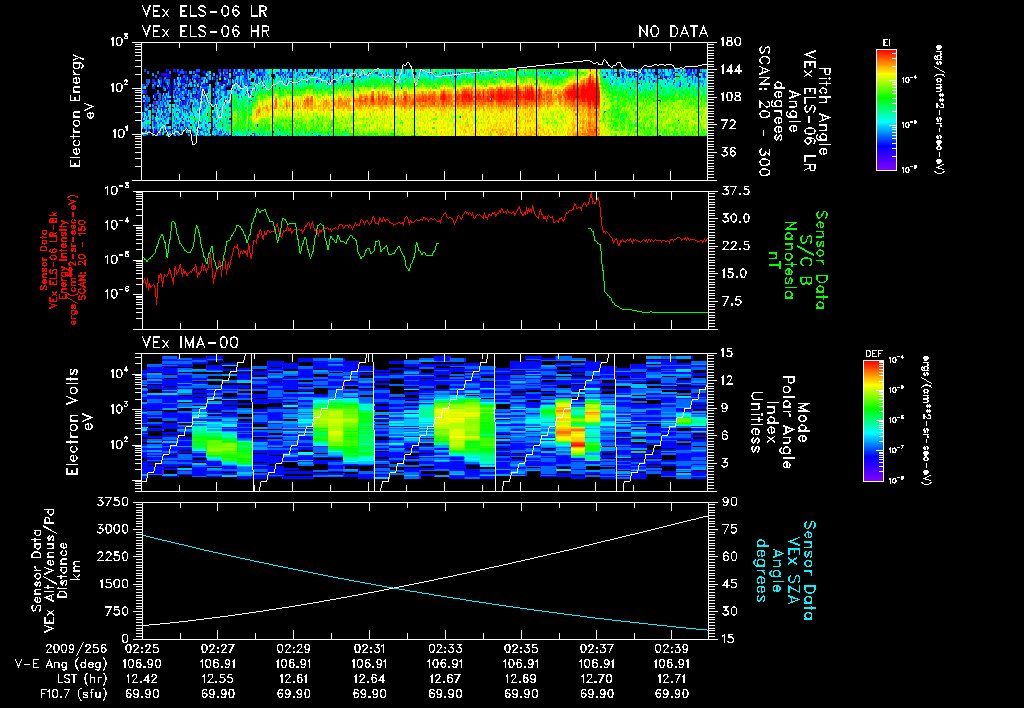1024x708 pixels.
Task: Click the LST value "12.64"
Action: pyautogui.click(x=369, y=679)
